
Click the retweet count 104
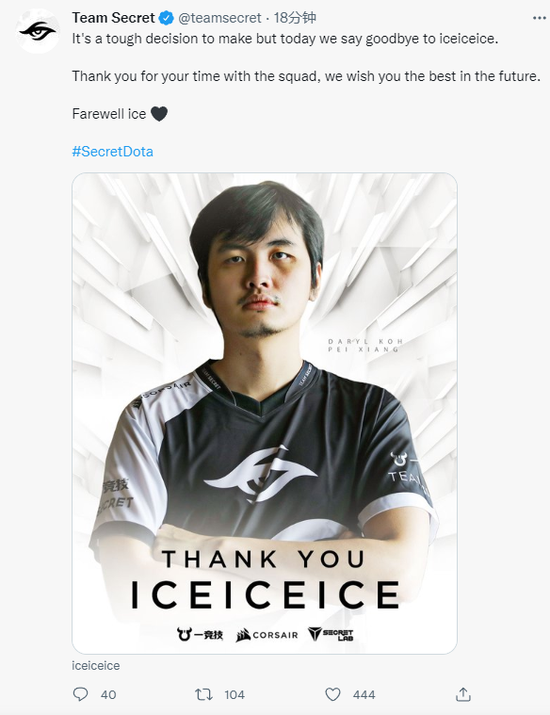[x=234, y=694]
